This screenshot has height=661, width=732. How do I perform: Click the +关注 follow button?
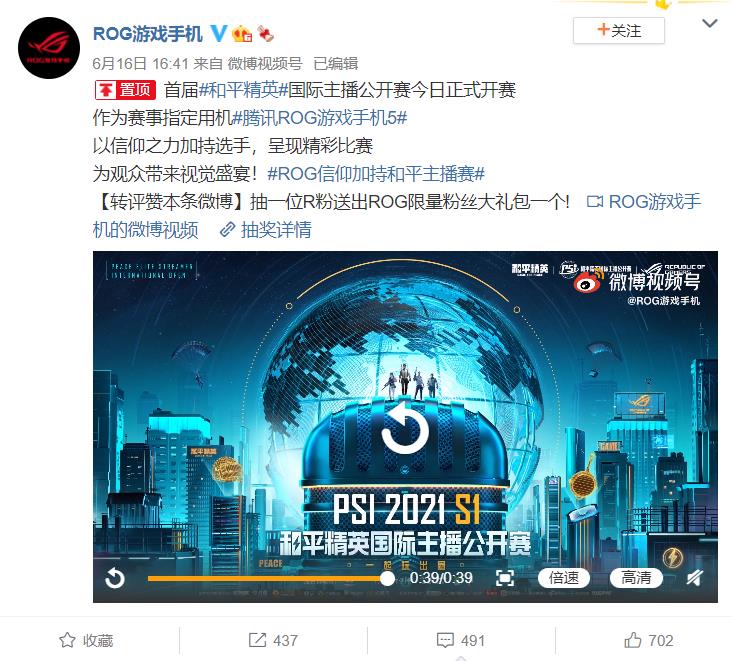(x=619, y=31)
